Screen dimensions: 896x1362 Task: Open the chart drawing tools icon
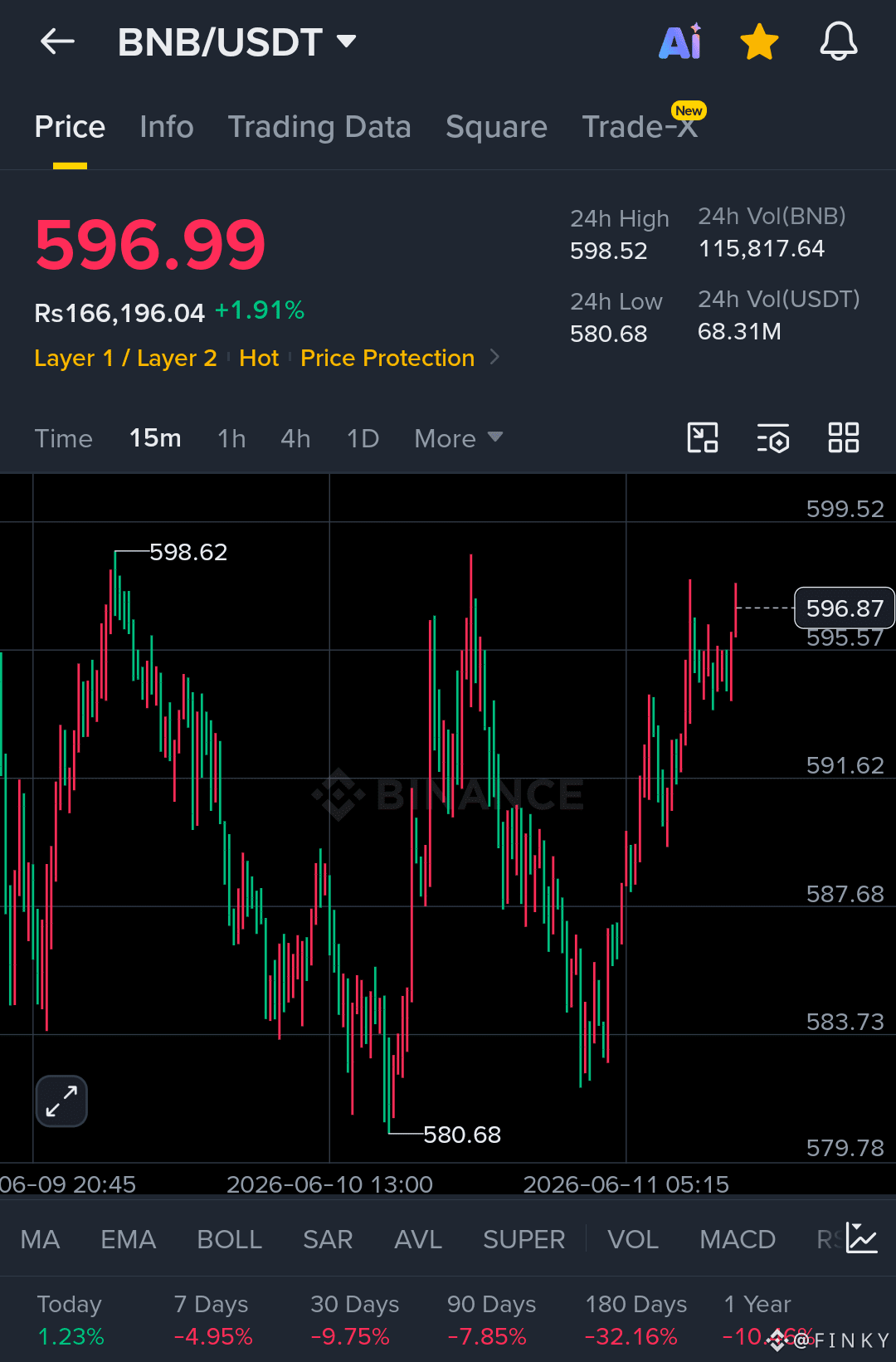pos(703,437)
